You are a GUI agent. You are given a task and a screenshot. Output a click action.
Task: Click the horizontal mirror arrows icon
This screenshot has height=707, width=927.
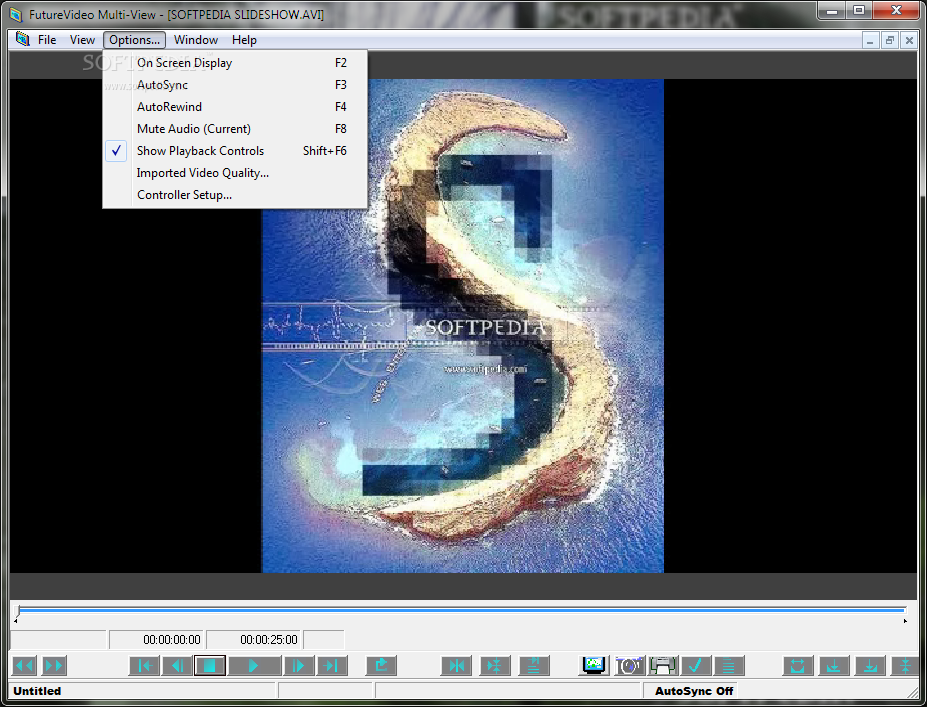(456, 666)
